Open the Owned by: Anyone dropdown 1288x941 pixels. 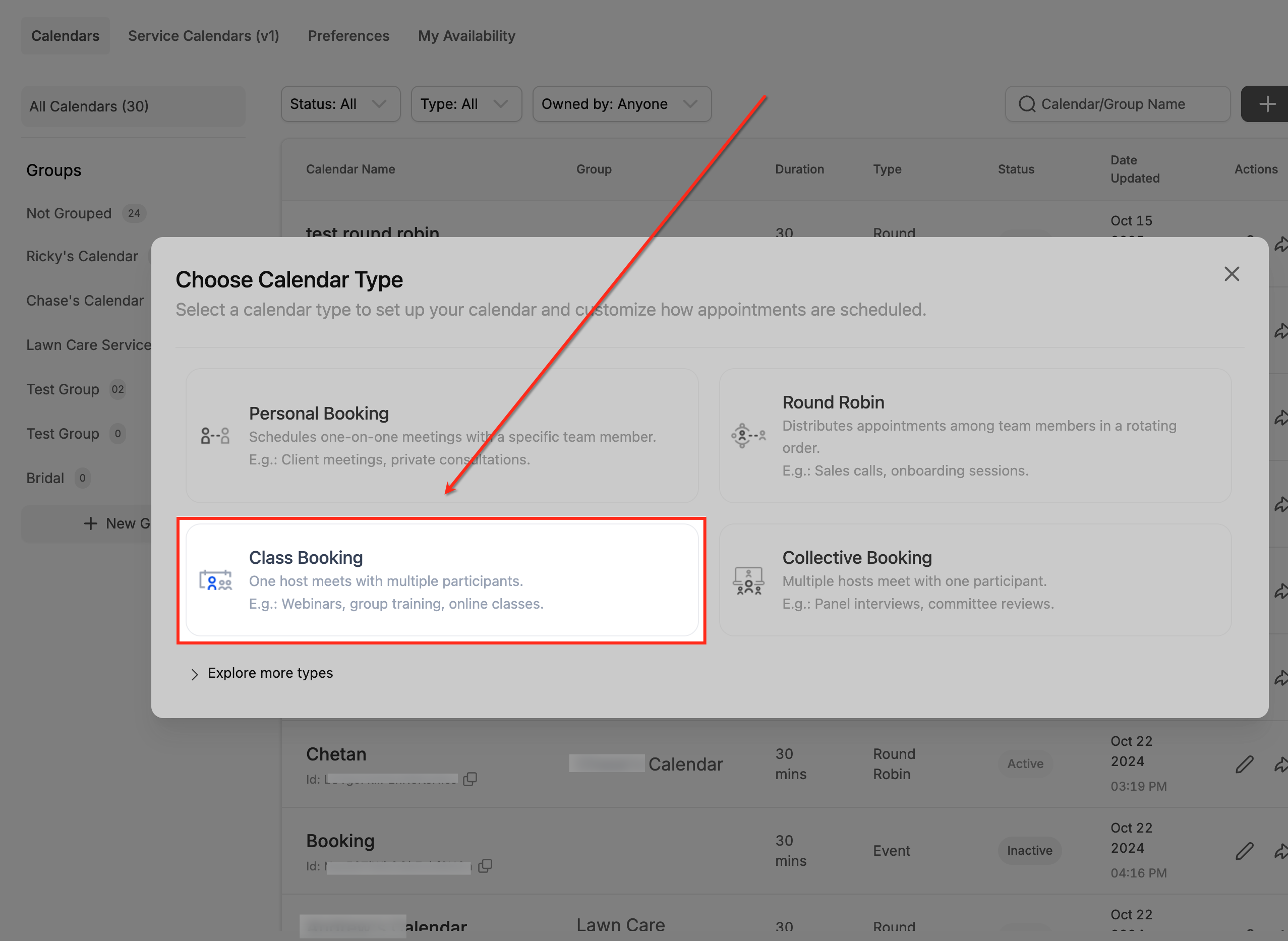click(x=621, y=104)
